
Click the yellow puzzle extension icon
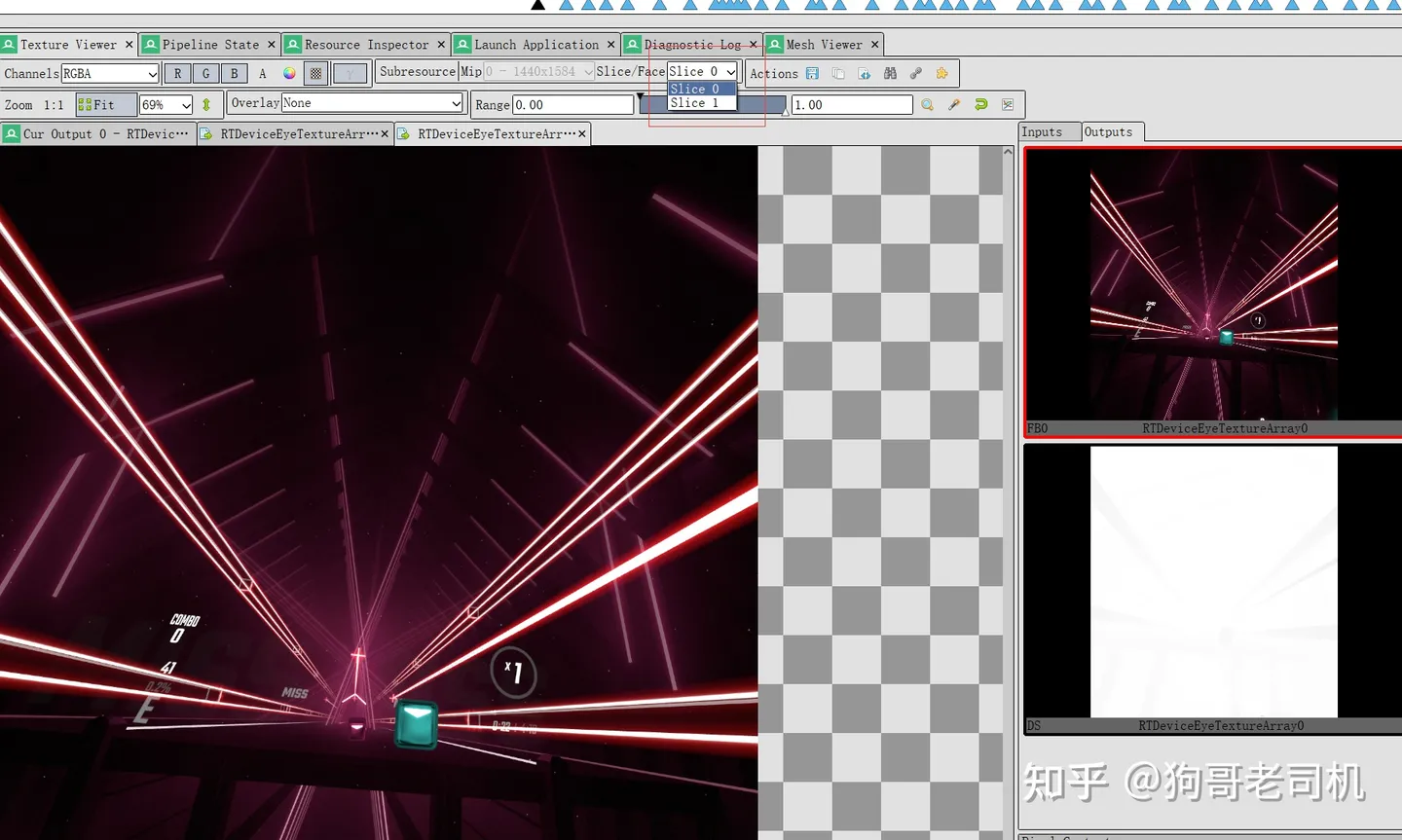coord(941,73)
